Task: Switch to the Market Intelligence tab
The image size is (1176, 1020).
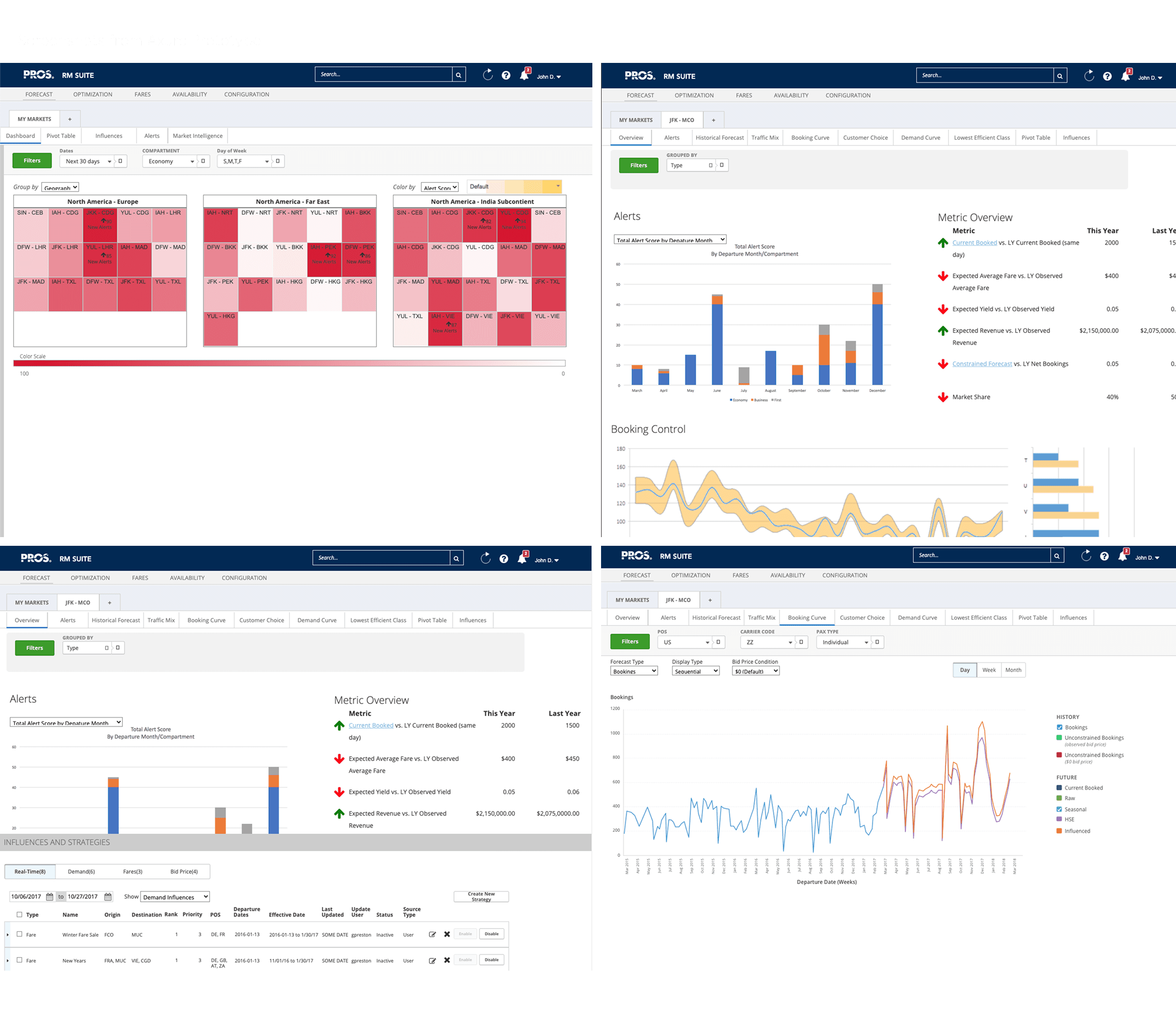Action: point(197,136)
